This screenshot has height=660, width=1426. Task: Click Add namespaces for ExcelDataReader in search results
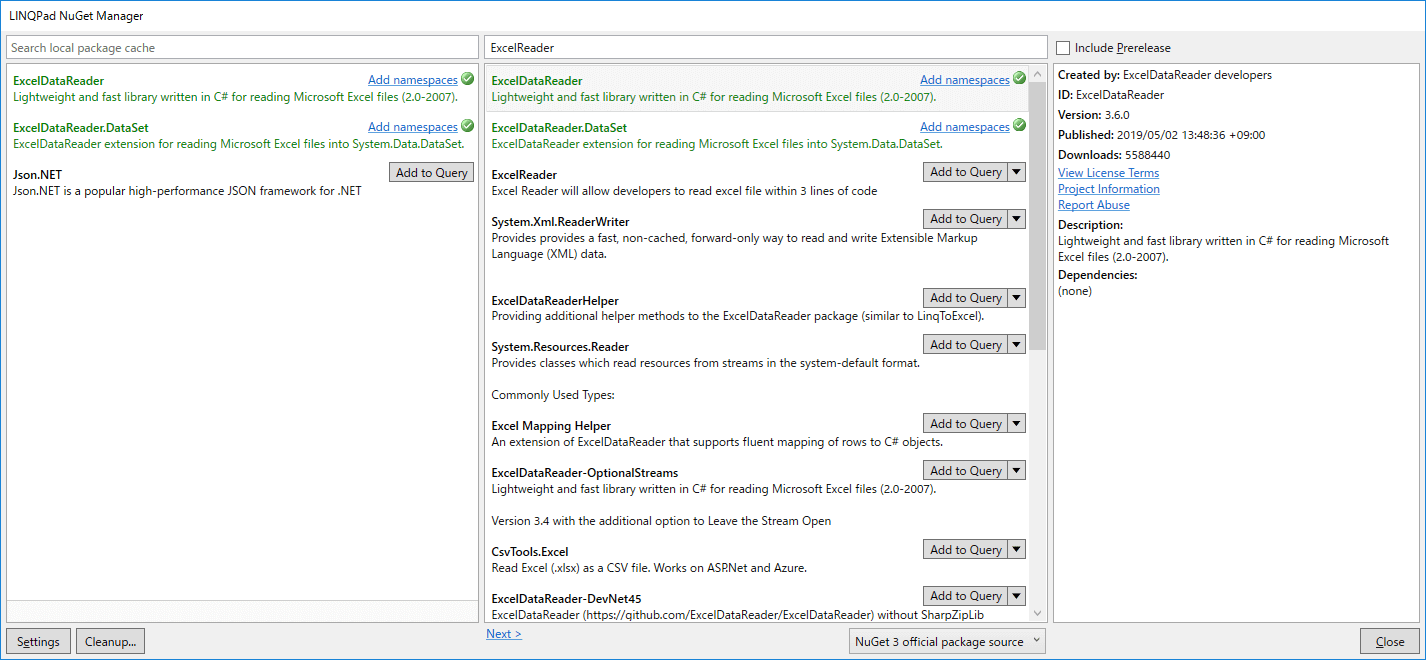click(965, 80)
